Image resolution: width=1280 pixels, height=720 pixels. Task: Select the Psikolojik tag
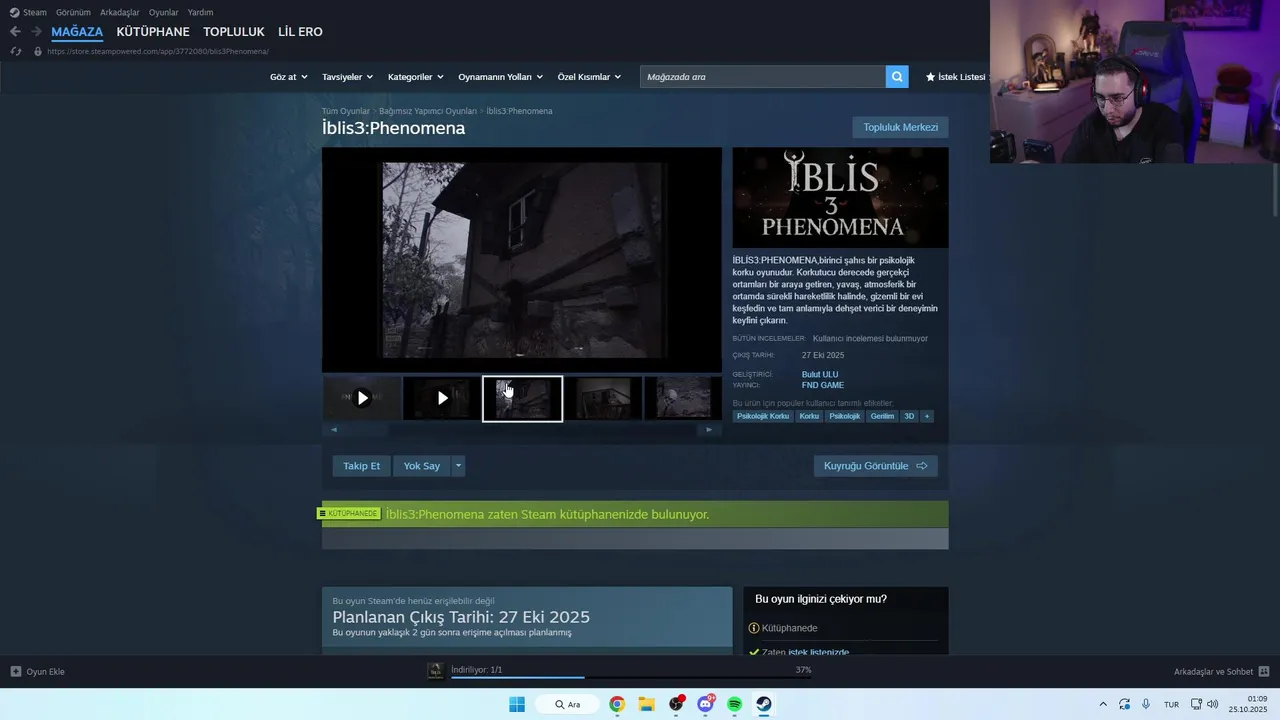click(844, 416)
